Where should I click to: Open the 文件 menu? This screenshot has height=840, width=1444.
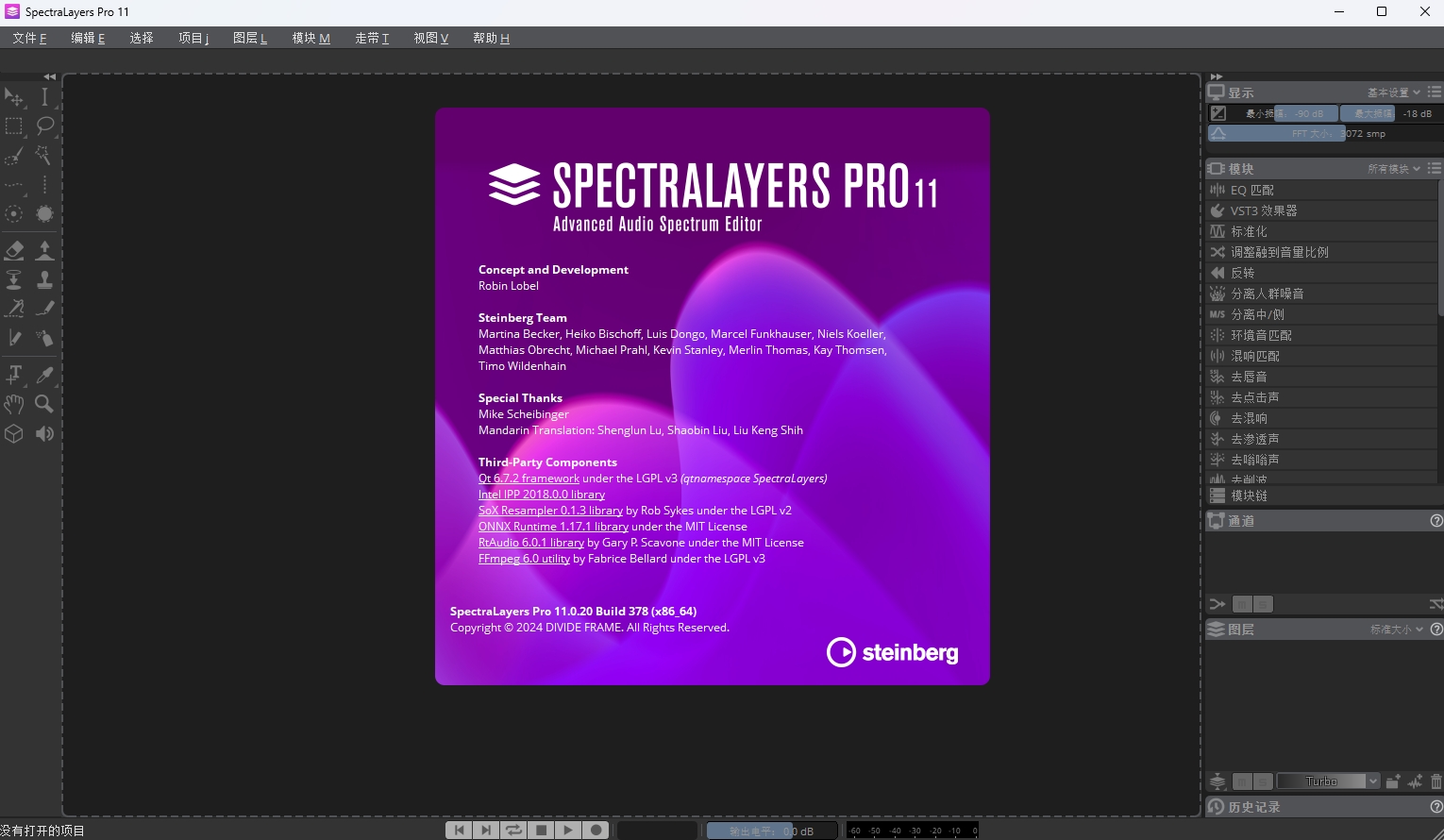(28, 38)
